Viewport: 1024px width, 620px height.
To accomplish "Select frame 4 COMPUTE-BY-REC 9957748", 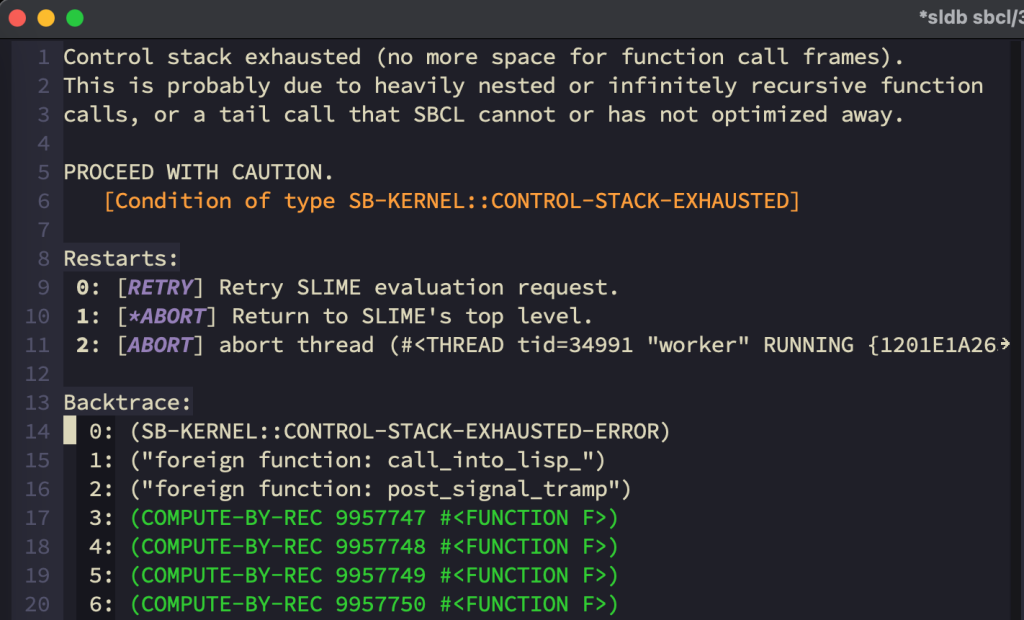I will (374, 546).
